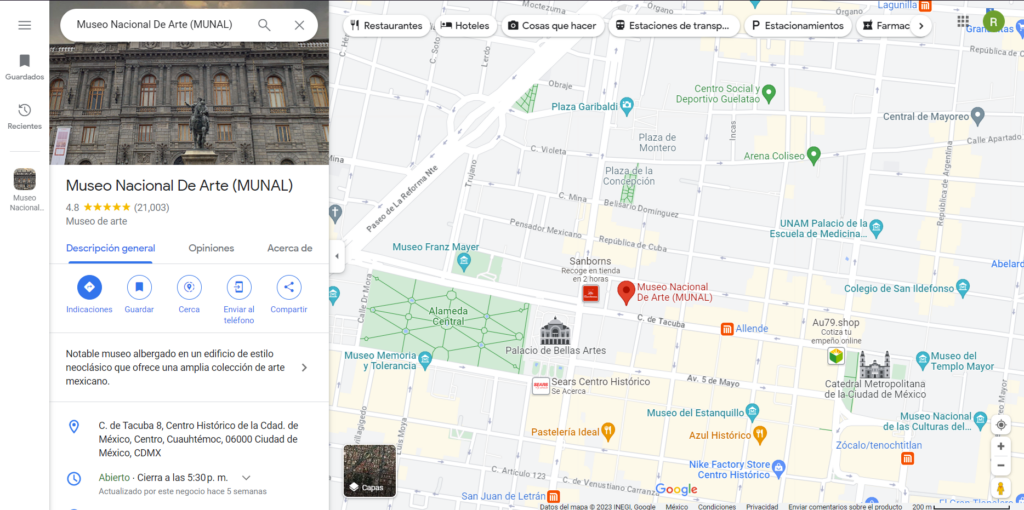The image size is (1024, 510).
Task: Click Museo Memoria y Tolerancia marker
Action: click(425, 359)
